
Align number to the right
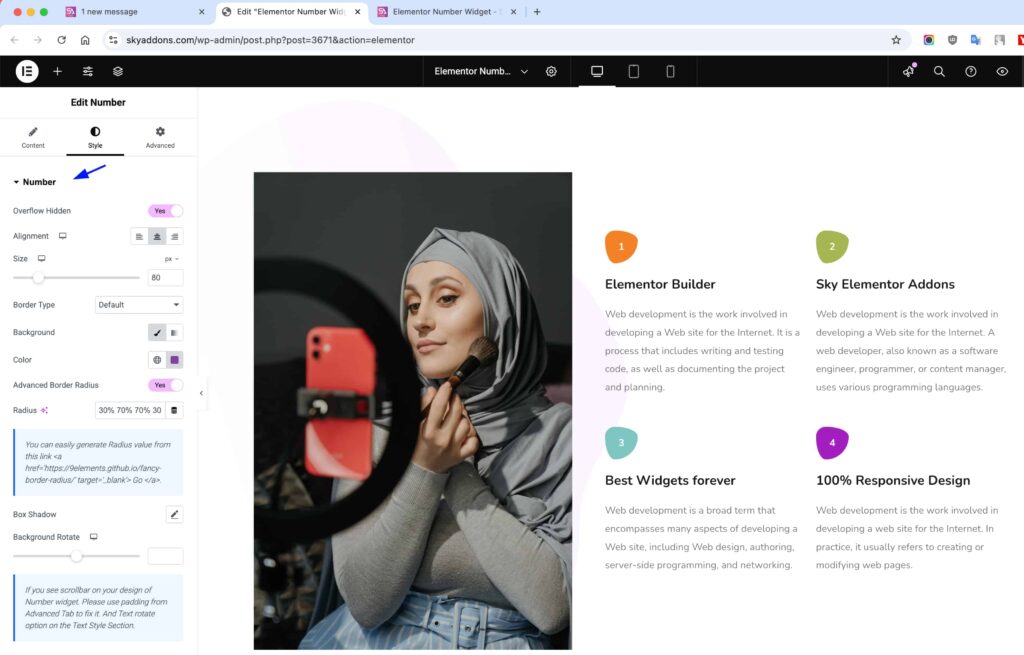point(174,236)
